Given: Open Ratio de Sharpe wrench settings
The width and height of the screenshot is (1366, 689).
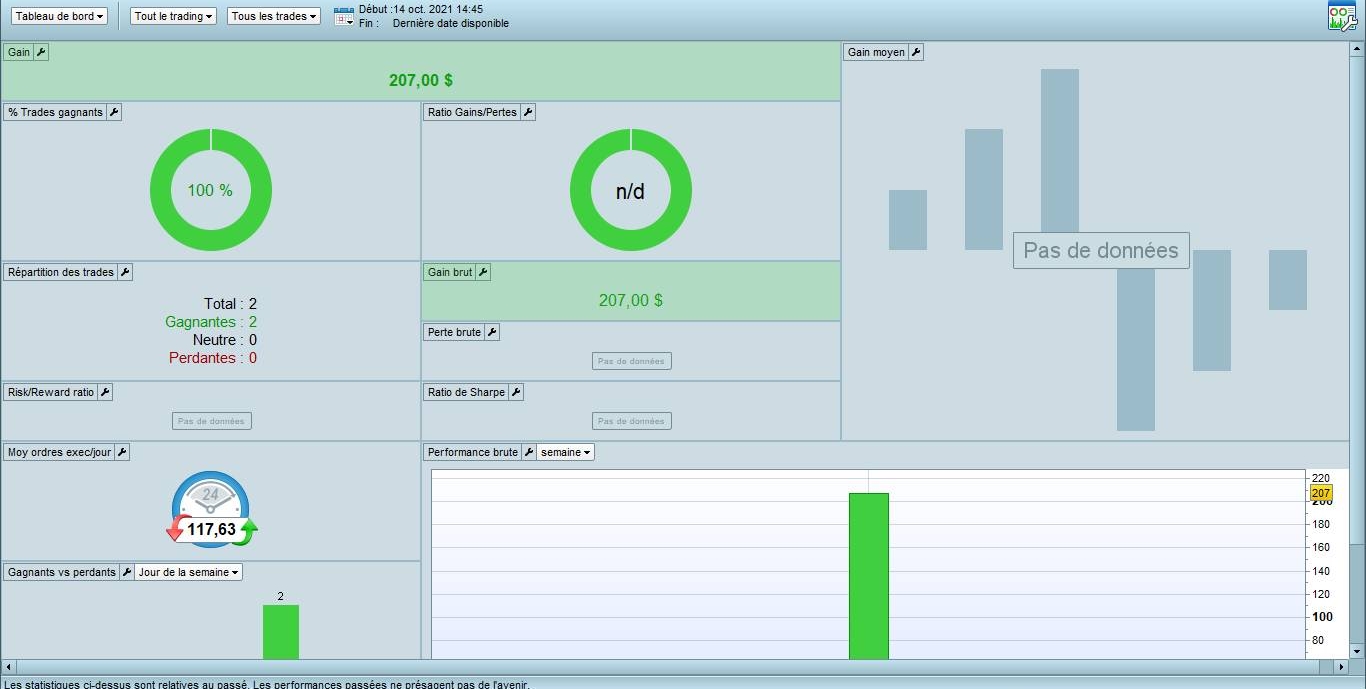Looking at the screenshot, I should point(516,392).
